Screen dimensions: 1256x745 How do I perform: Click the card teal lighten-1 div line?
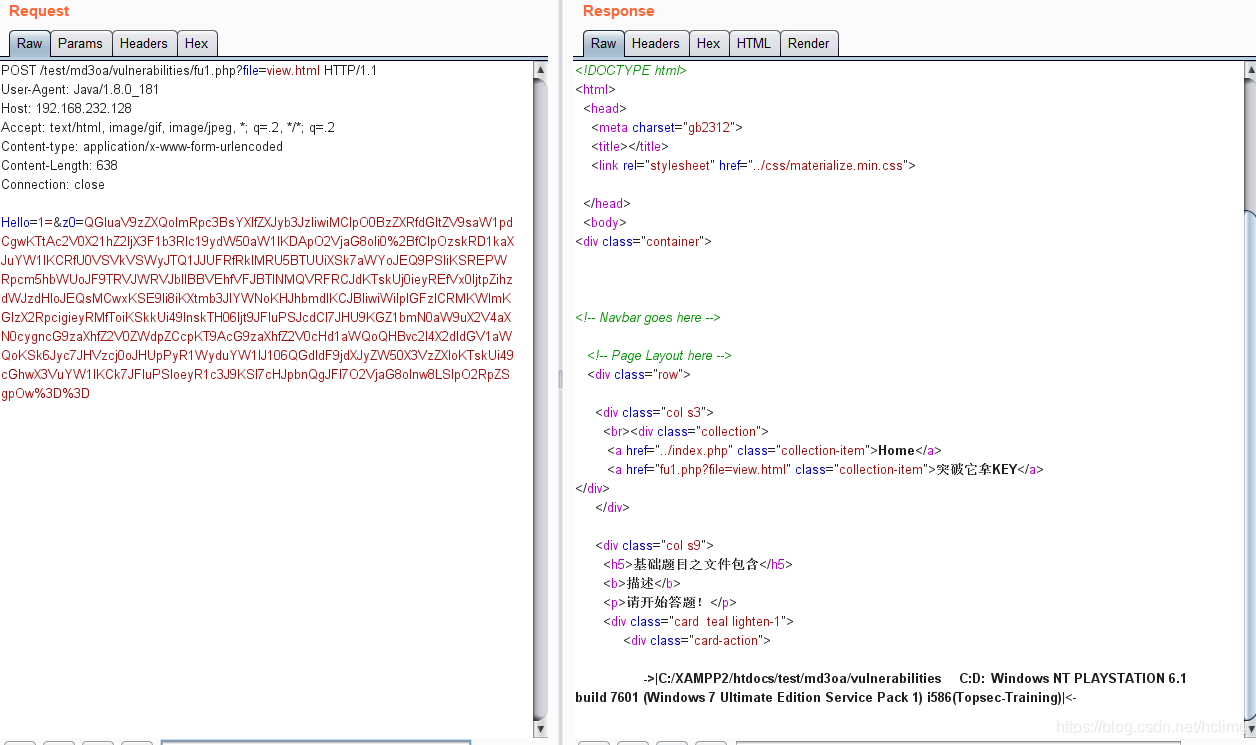pyautogui.click(x=698, y=622)
